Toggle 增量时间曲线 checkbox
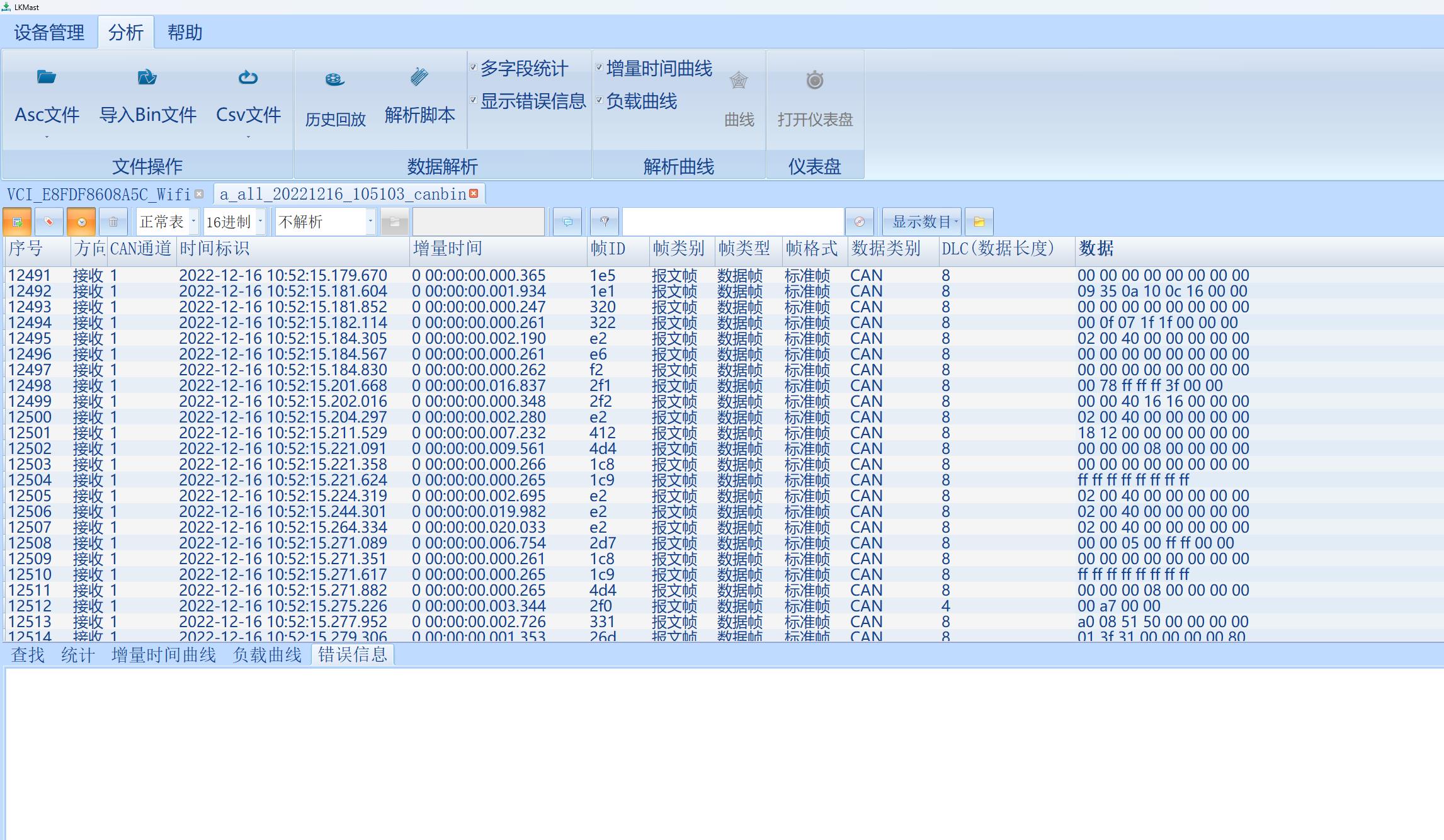1444x840 pixels. [x=599, y=67]
